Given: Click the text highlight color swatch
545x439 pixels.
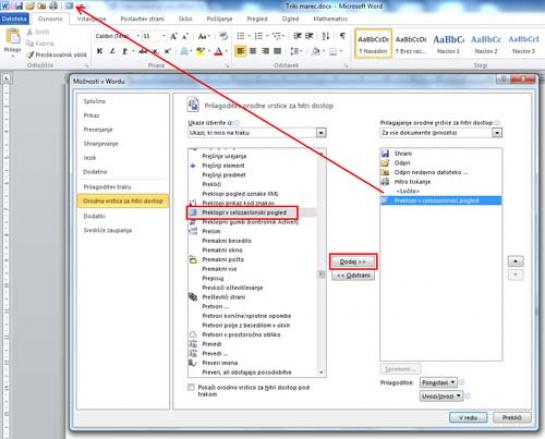Looking at the screenshot, I should (x=200, y=51).
